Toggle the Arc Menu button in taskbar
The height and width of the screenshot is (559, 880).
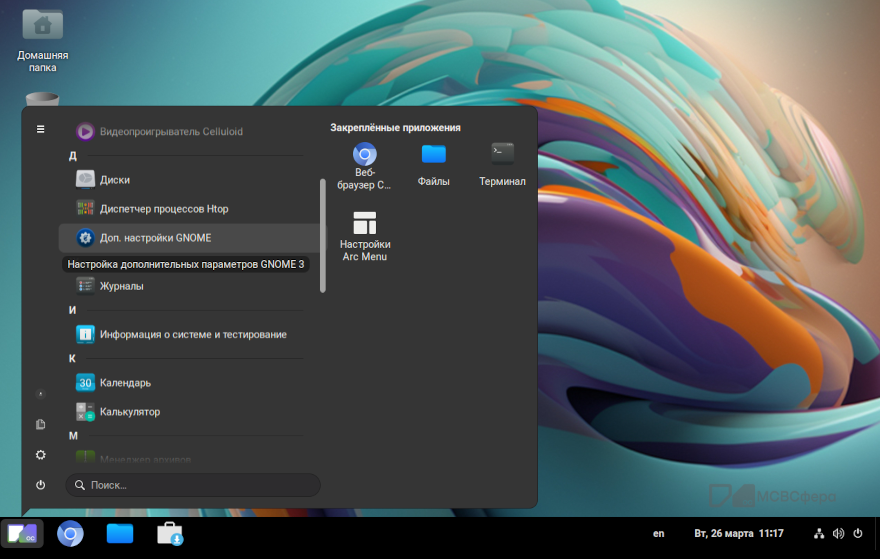[x=22, y=533]
